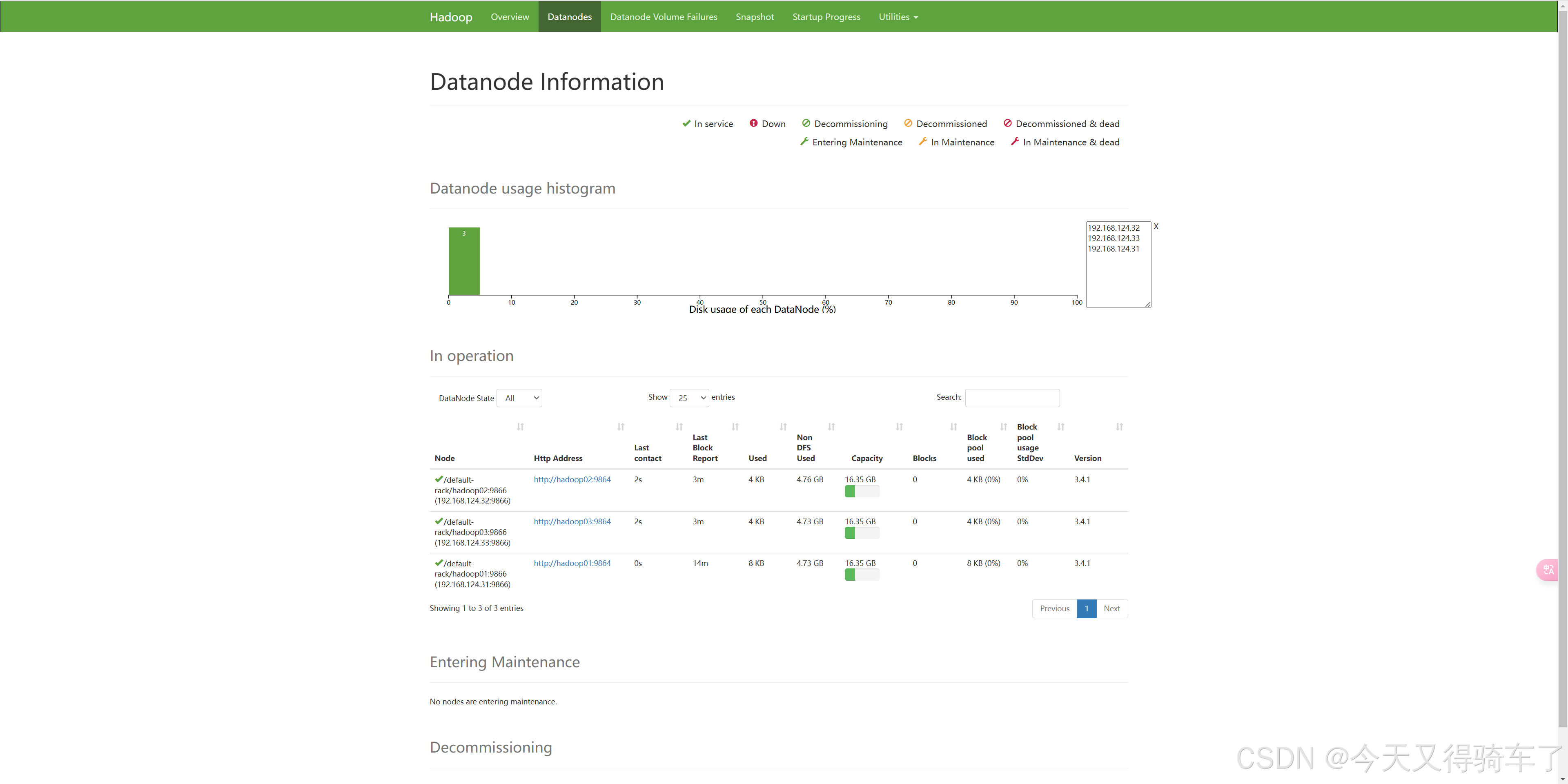Focus the Search input field
The image size is (1568, 784).
coord(1012,398)
